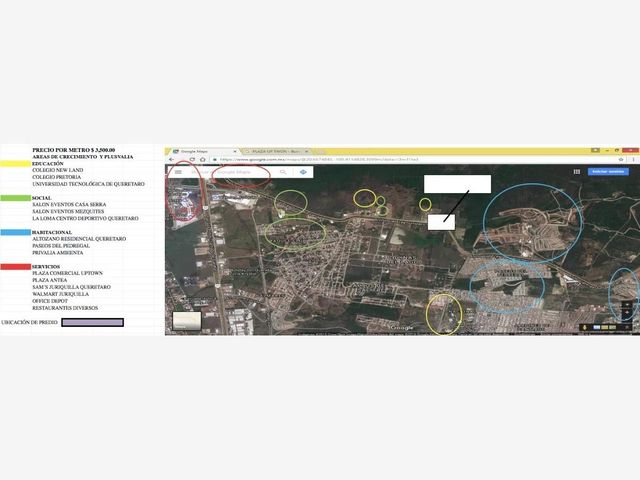Close the PLAZA UPTOWN browser tab

tap(307, 151)
